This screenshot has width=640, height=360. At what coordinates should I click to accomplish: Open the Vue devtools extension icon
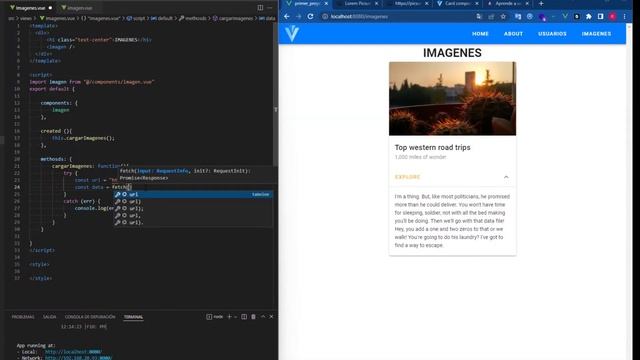pos(565,16)
